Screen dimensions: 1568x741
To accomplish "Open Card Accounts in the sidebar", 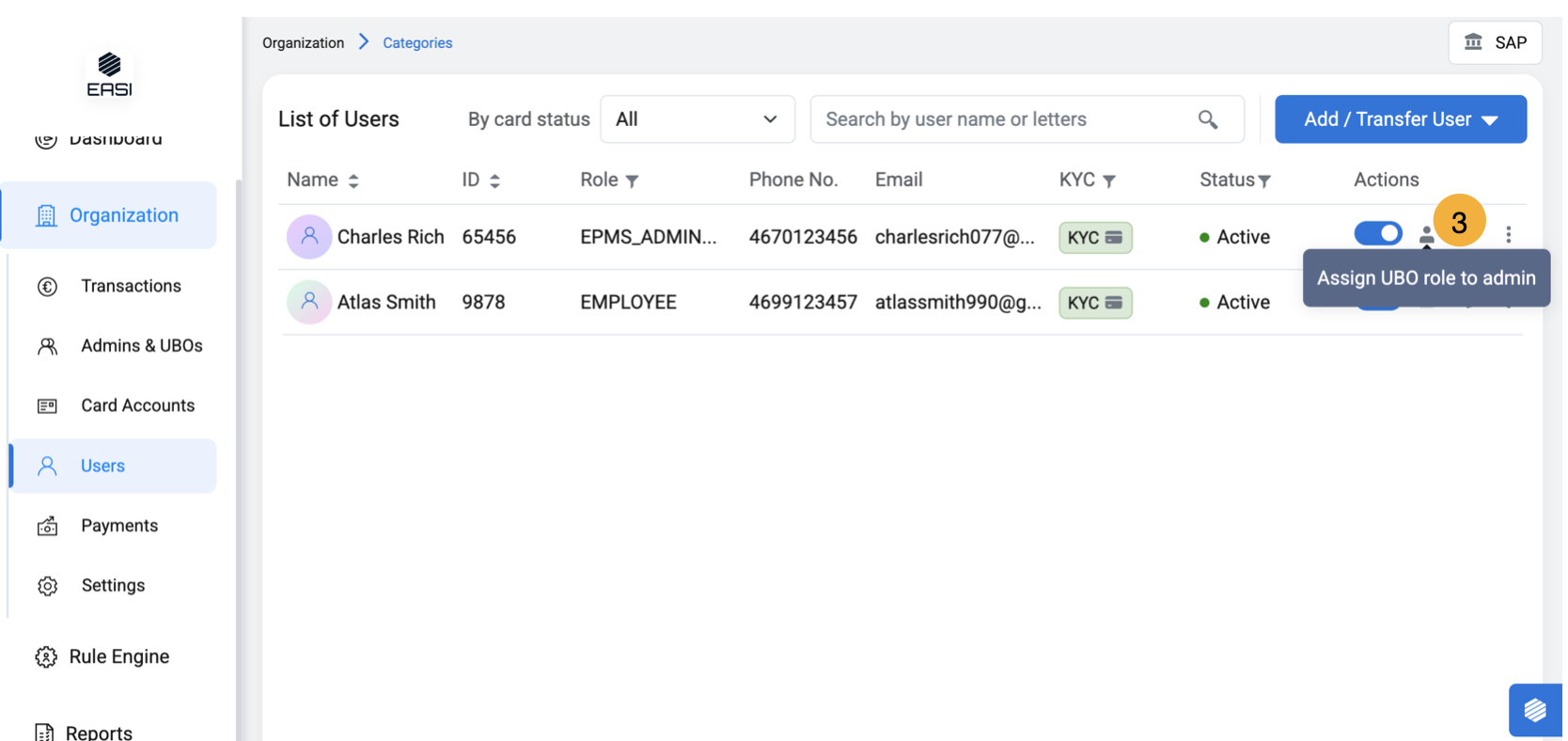I will click(137, 405).
